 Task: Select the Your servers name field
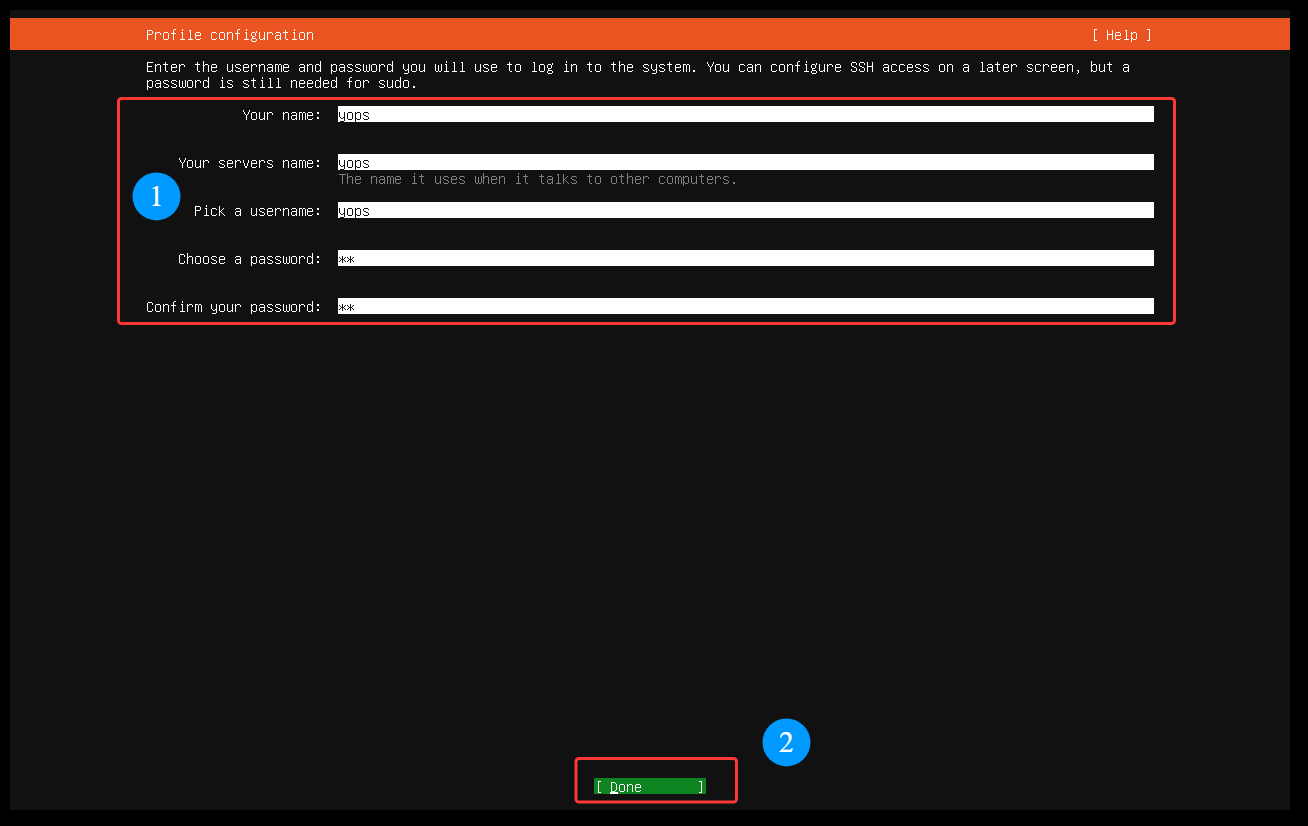pyautogui.click(x=745, y=162)
